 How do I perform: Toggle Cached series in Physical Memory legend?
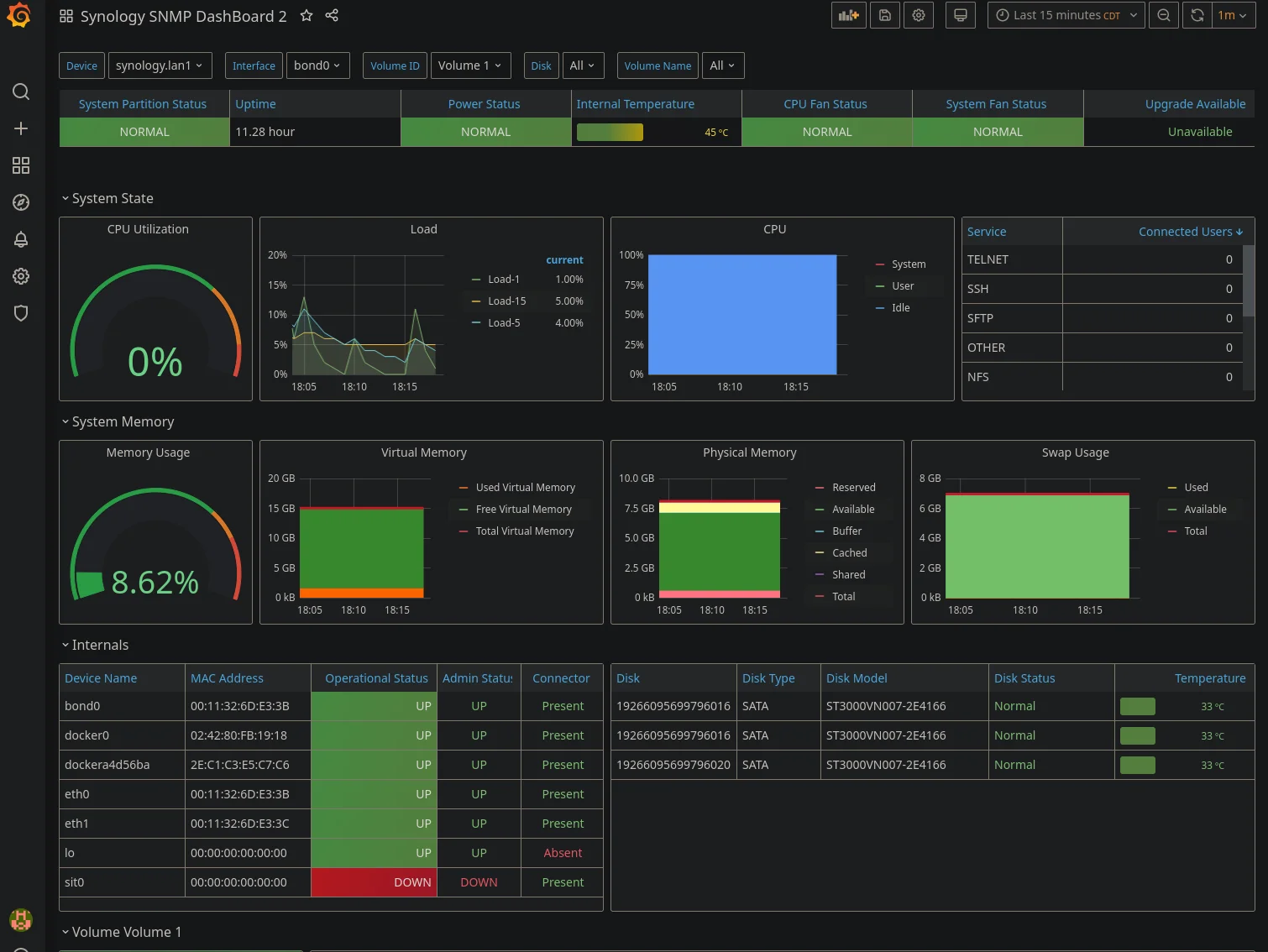click(849, 553)
